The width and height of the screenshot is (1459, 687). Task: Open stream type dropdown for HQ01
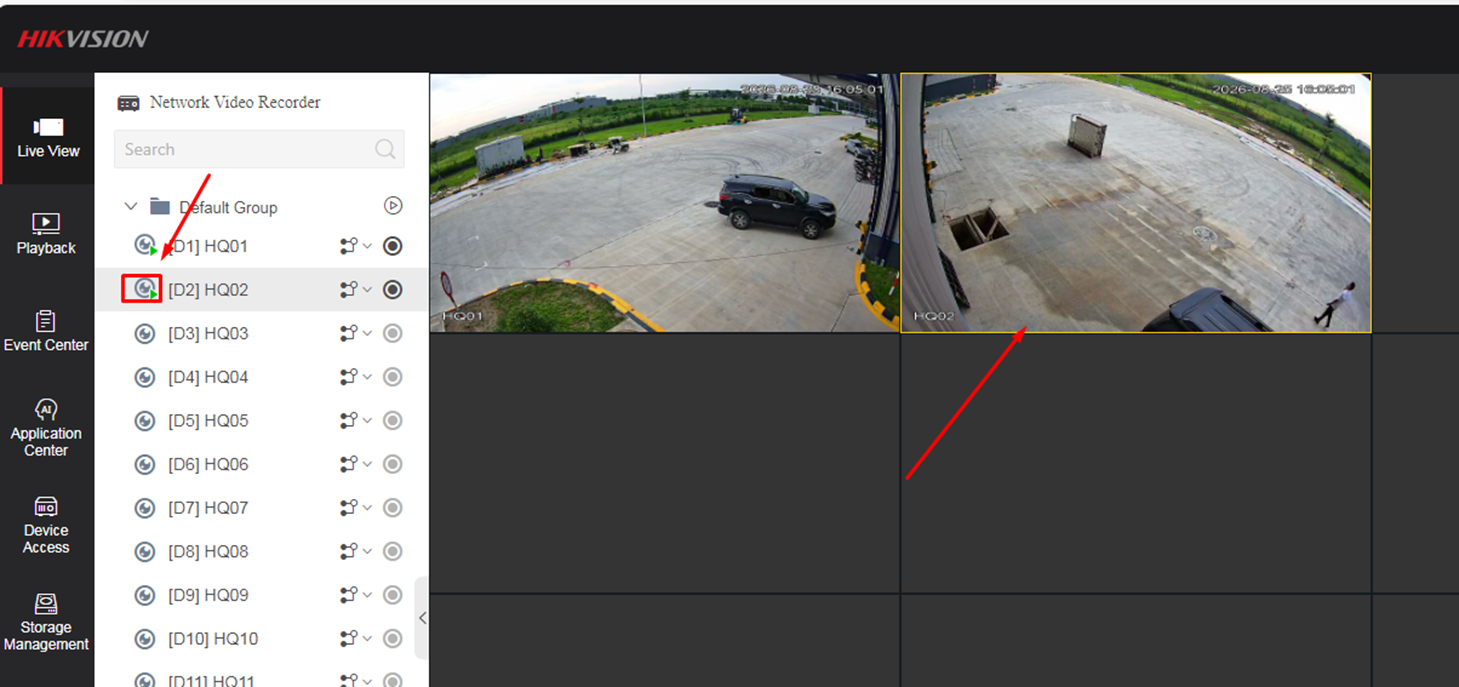tap(355, 246)
